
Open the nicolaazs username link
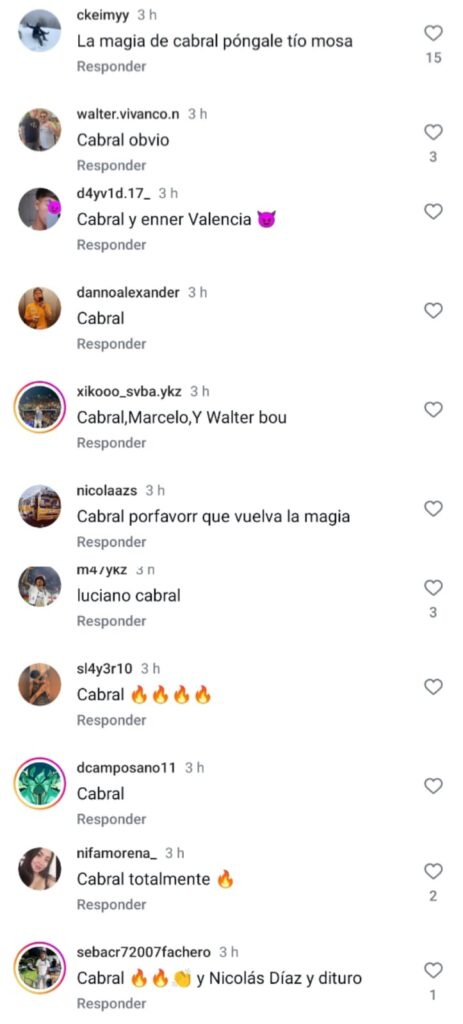106,490
